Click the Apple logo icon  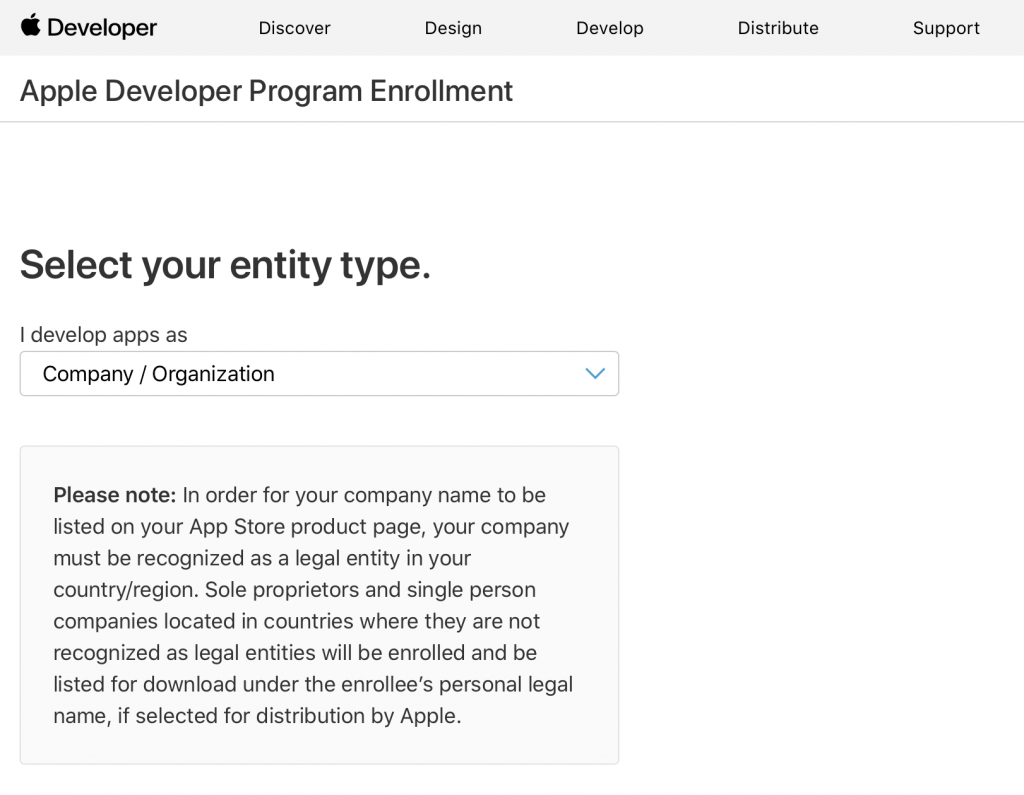click(31, 25)
